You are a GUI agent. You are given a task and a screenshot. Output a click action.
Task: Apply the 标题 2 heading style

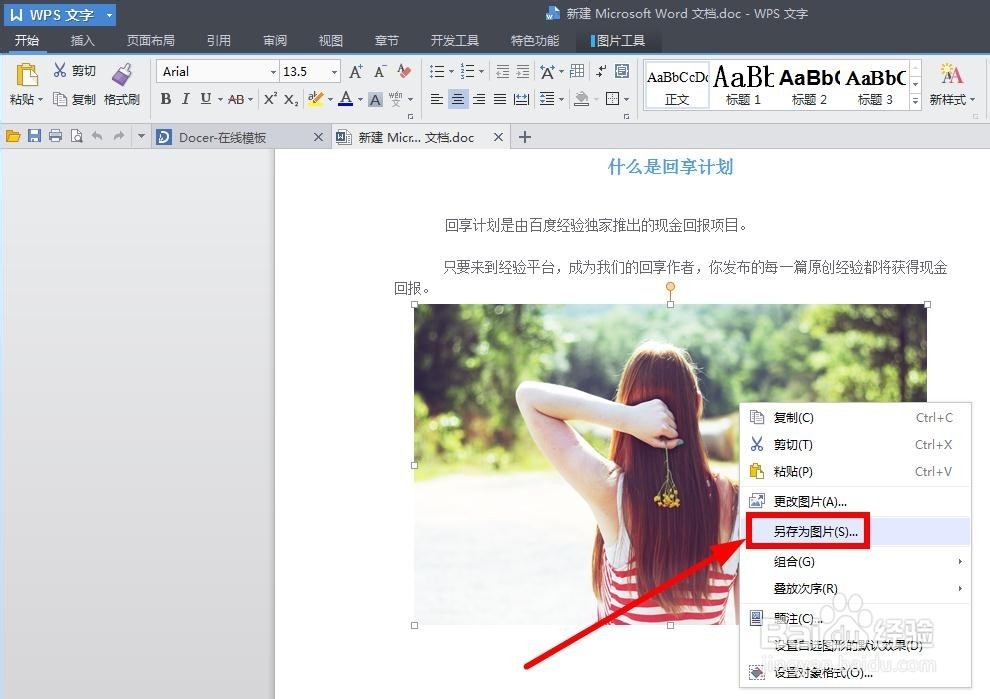coord(809,86)
